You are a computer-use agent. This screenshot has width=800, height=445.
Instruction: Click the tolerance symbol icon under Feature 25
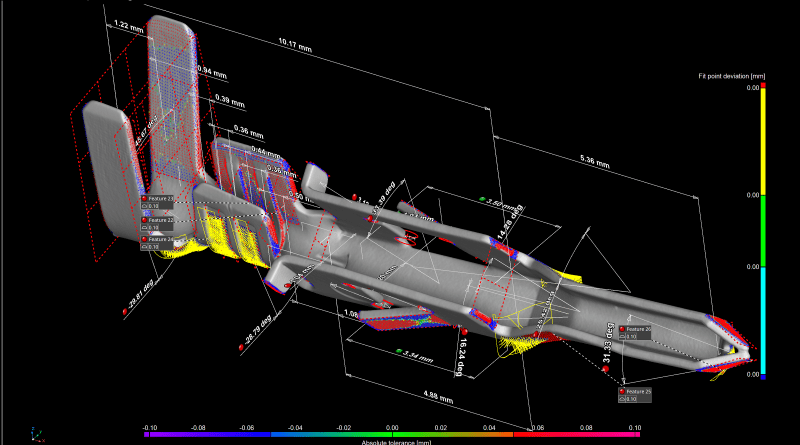(622, 399)
